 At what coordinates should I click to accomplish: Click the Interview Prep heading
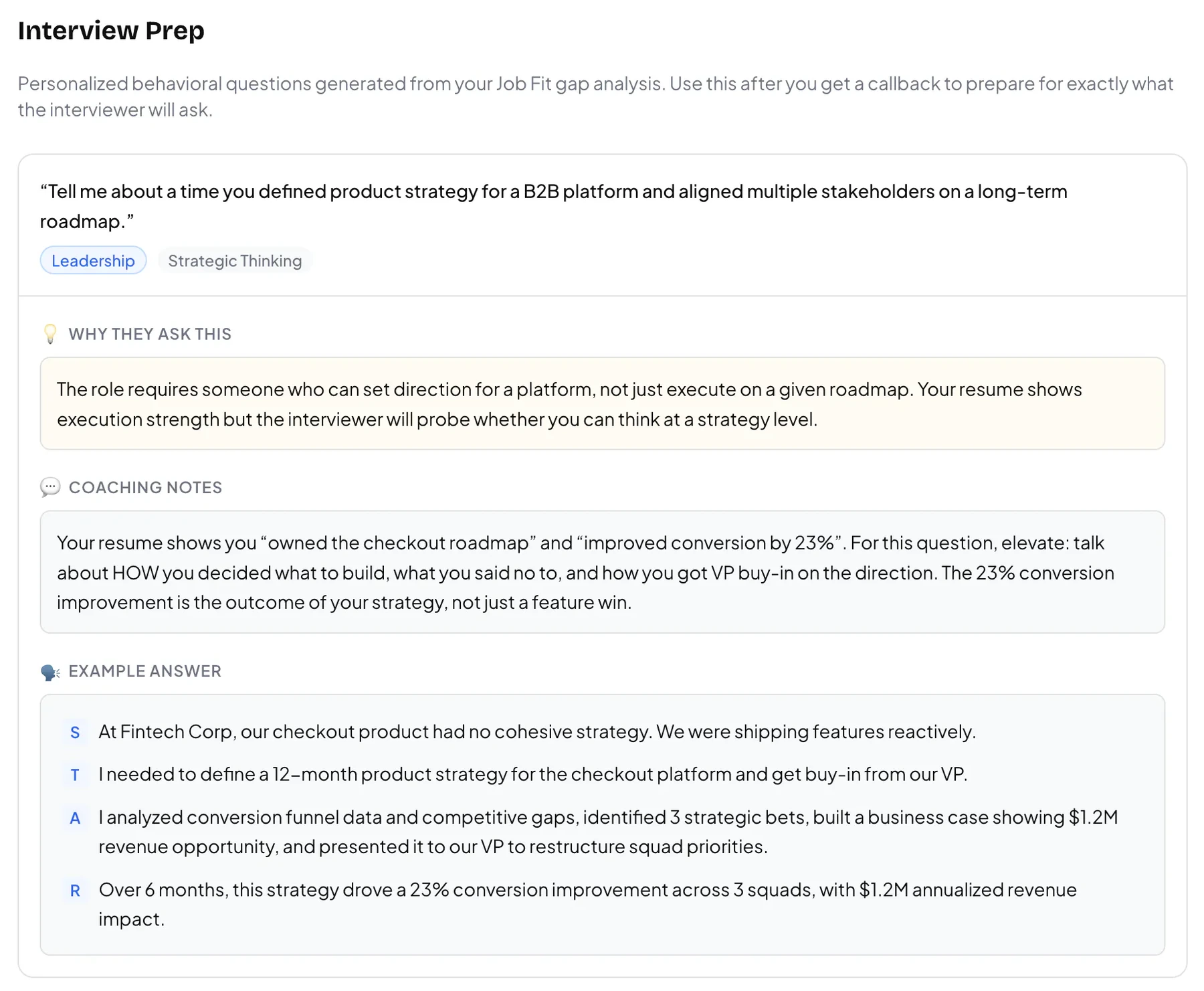tap(111, 31)
